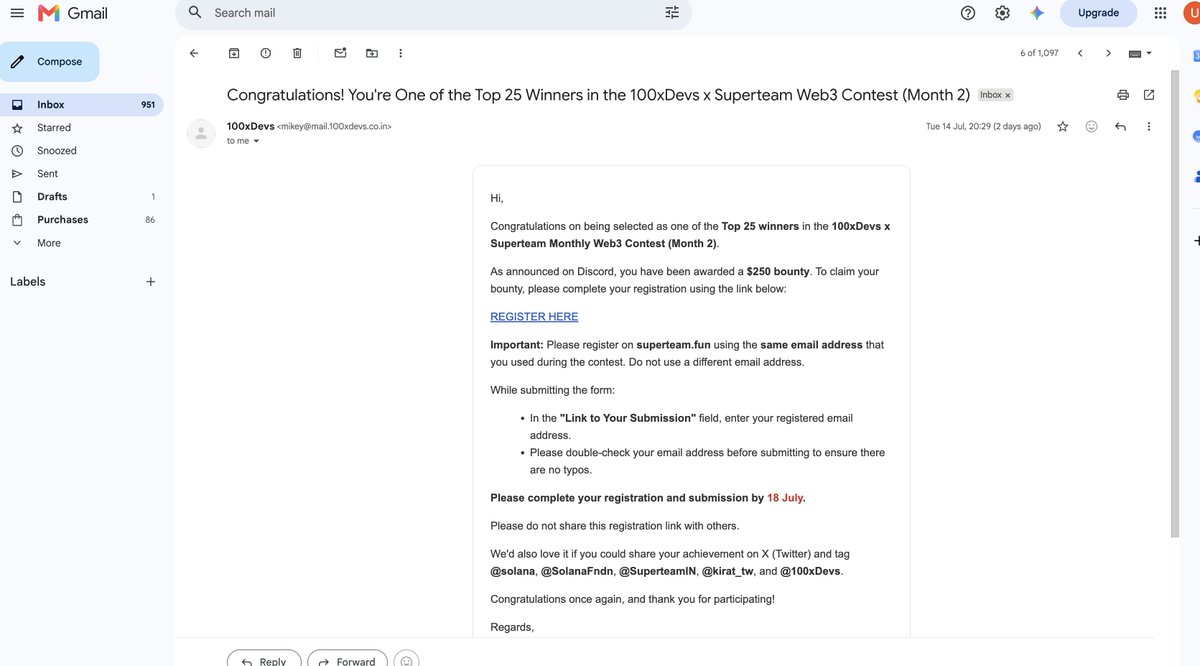
Task: Go to older email arrow
Action: click(x=1108, y=53)
